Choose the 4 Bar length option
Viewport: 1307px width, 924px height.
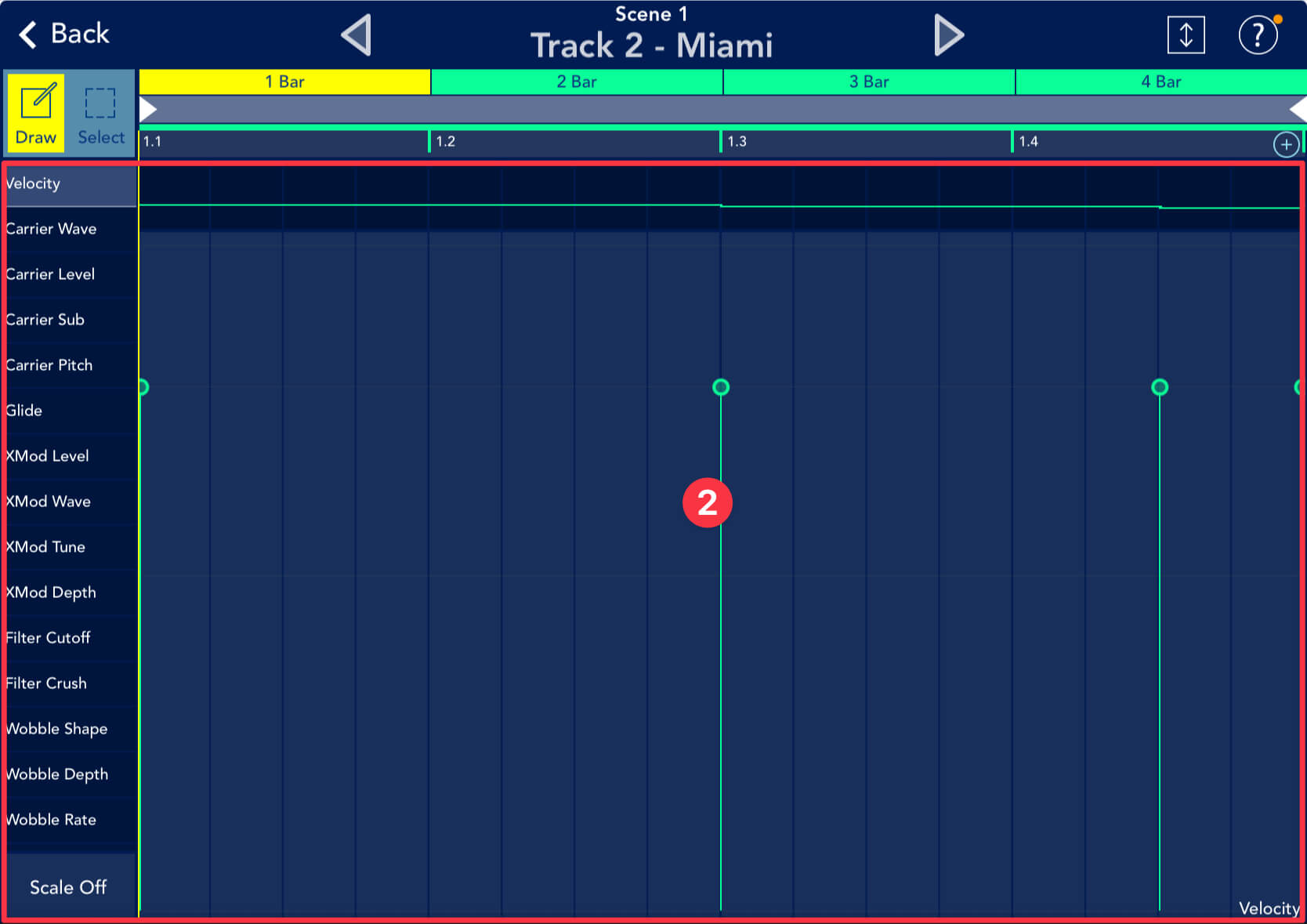click(x=1160, y=82)
